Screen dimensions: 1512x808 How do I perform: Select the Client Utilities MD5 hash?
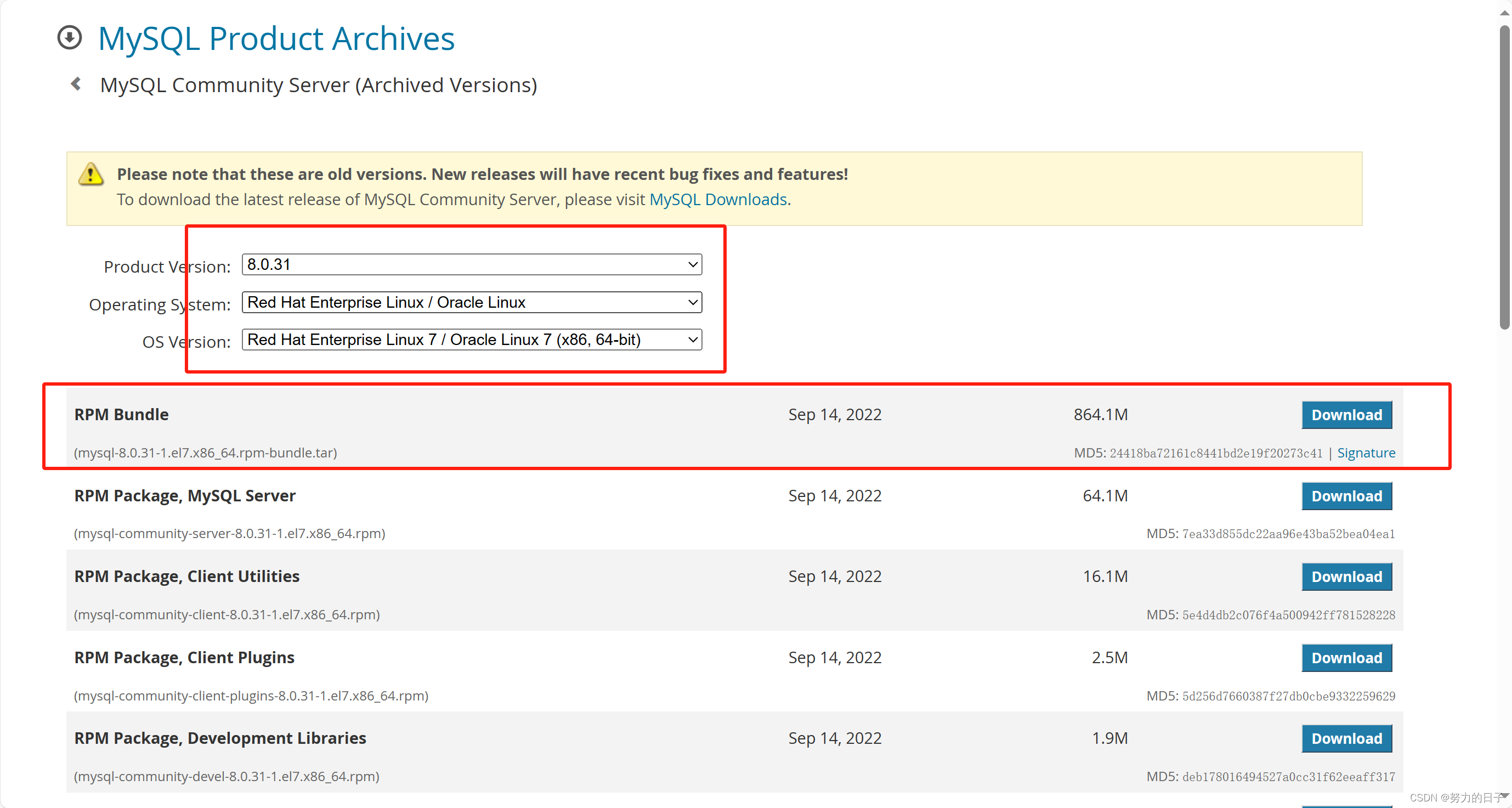click(1288, 615)
